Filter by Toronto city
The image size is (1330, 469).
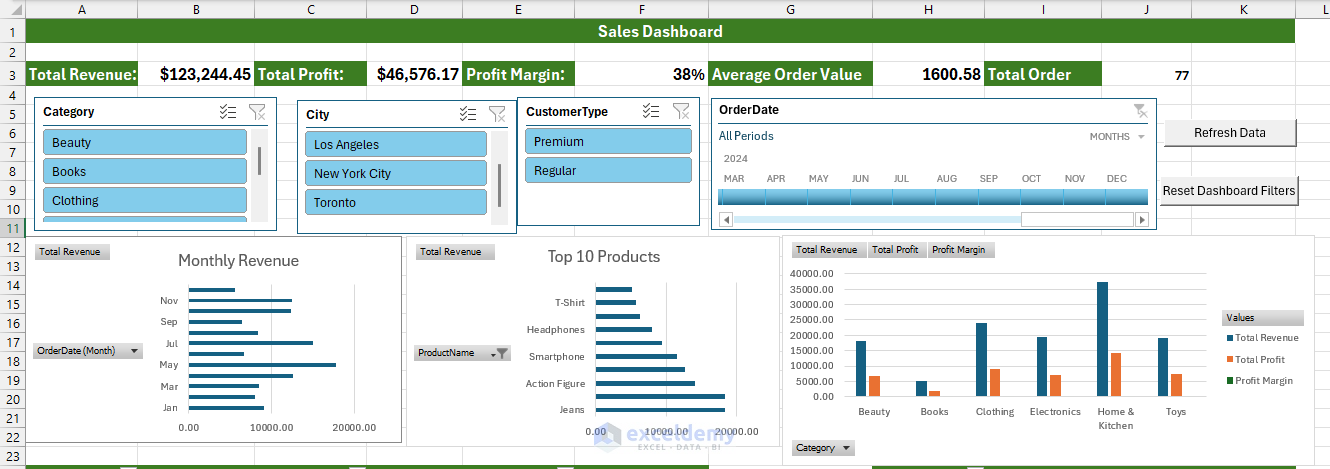(396, 202)
